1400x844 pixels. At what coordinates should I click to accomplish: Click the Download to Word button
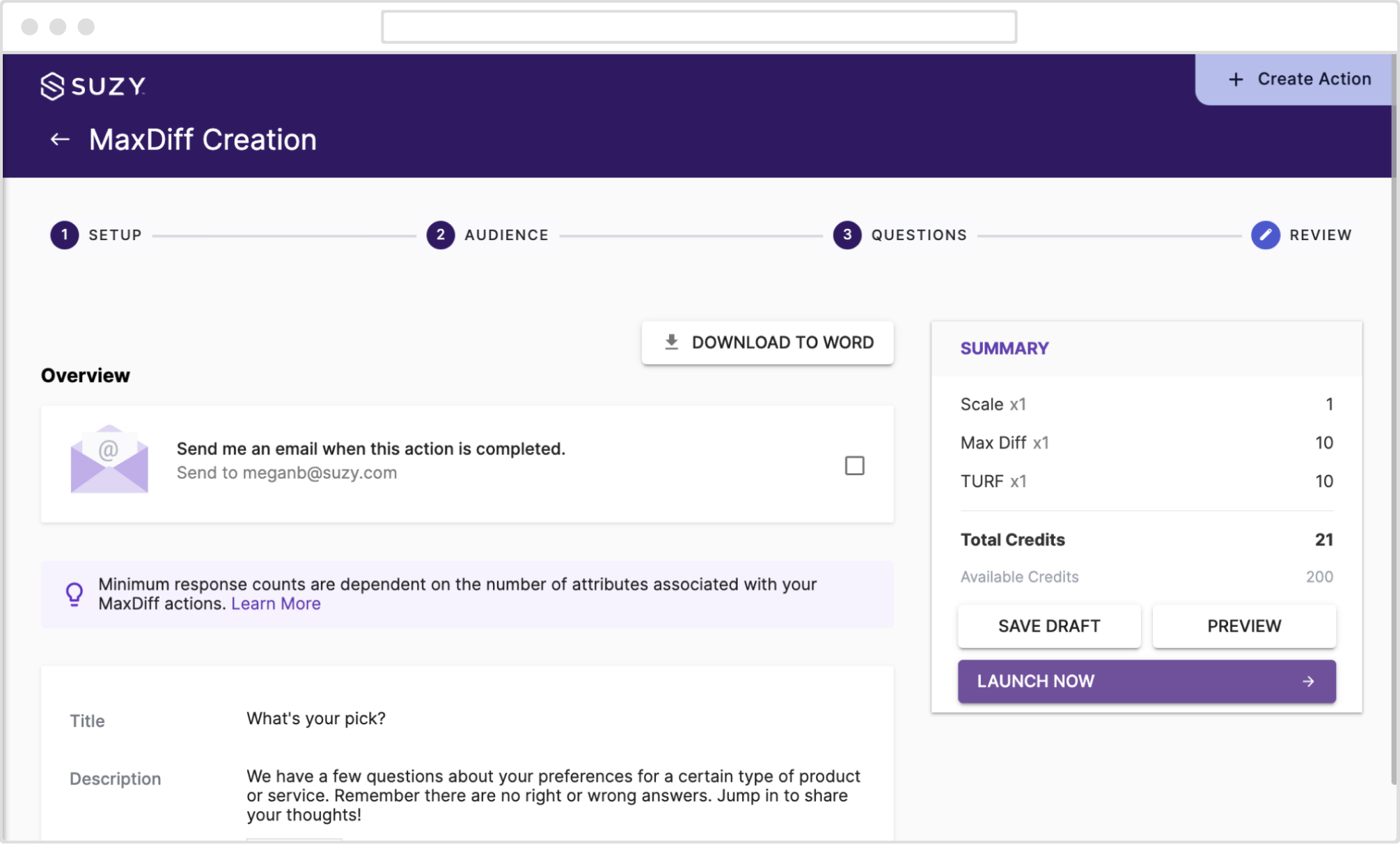pyautogui.click(x=767, y=342)
